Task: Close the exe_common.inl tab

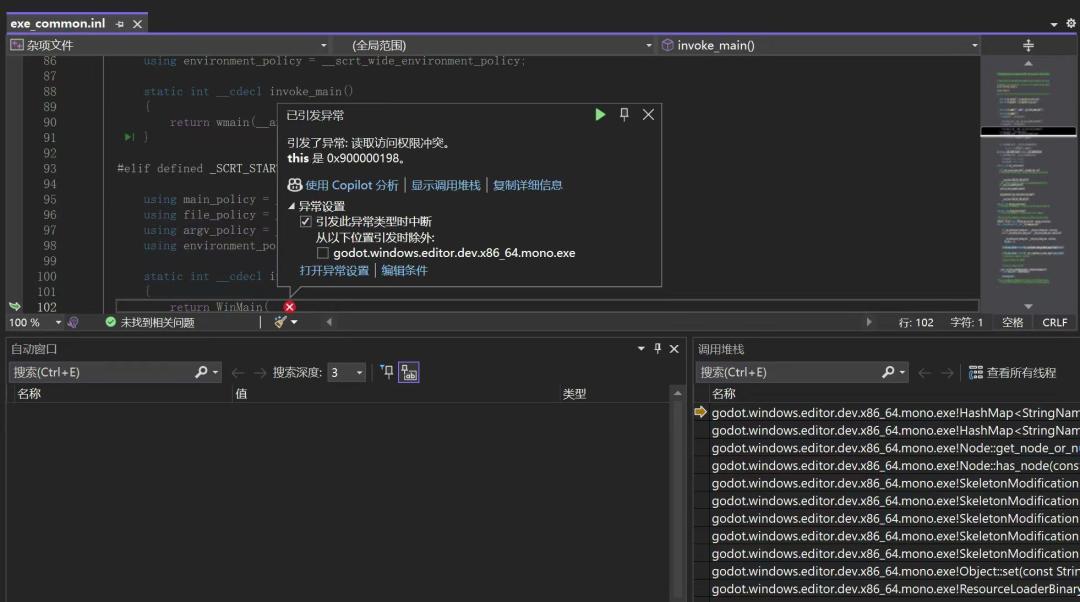Action: pyautogui.click(x=137, y=23)
